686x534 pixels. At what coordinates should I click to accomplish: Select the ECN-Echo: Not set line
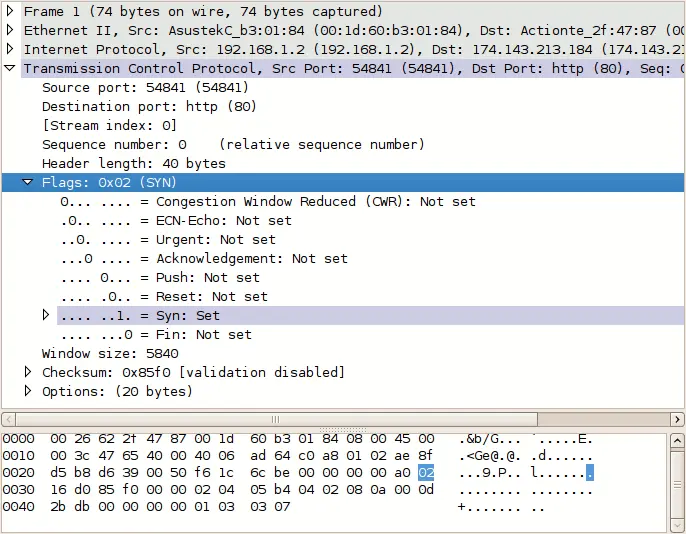(176, 220)
